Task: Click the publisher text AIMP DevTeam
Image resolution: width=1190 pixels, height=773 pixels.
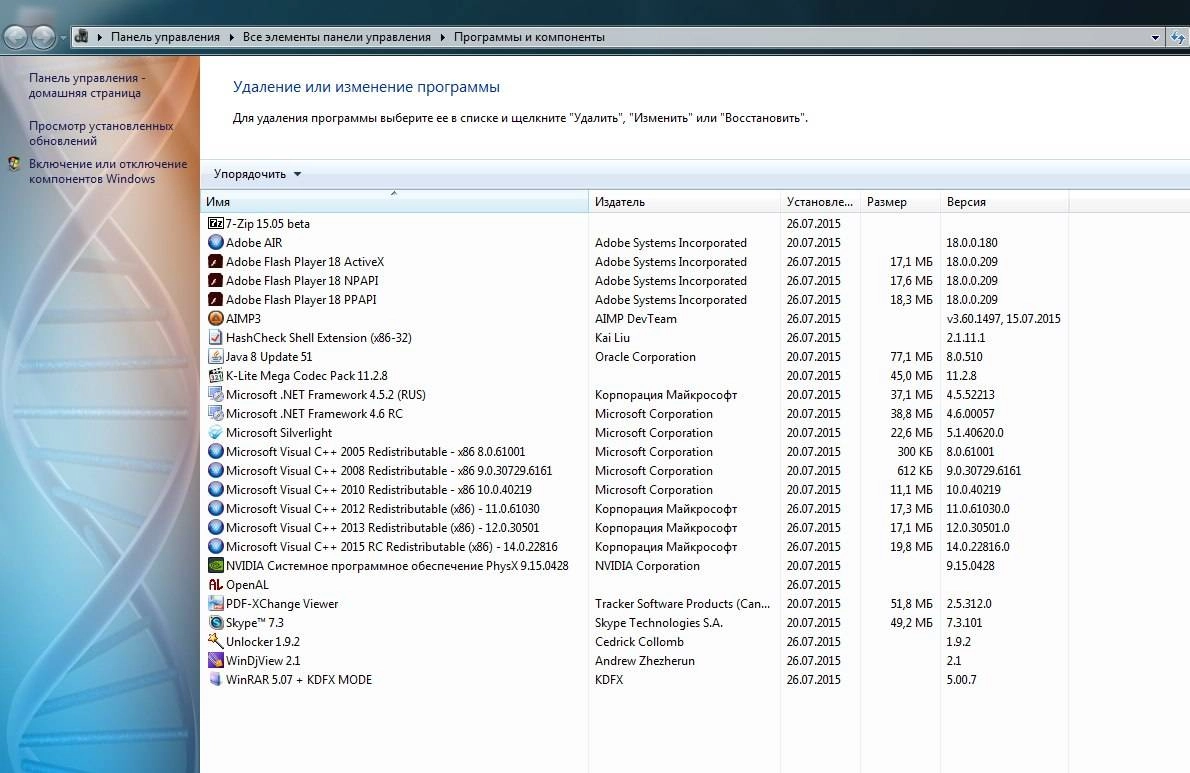Action: [636, 319]
